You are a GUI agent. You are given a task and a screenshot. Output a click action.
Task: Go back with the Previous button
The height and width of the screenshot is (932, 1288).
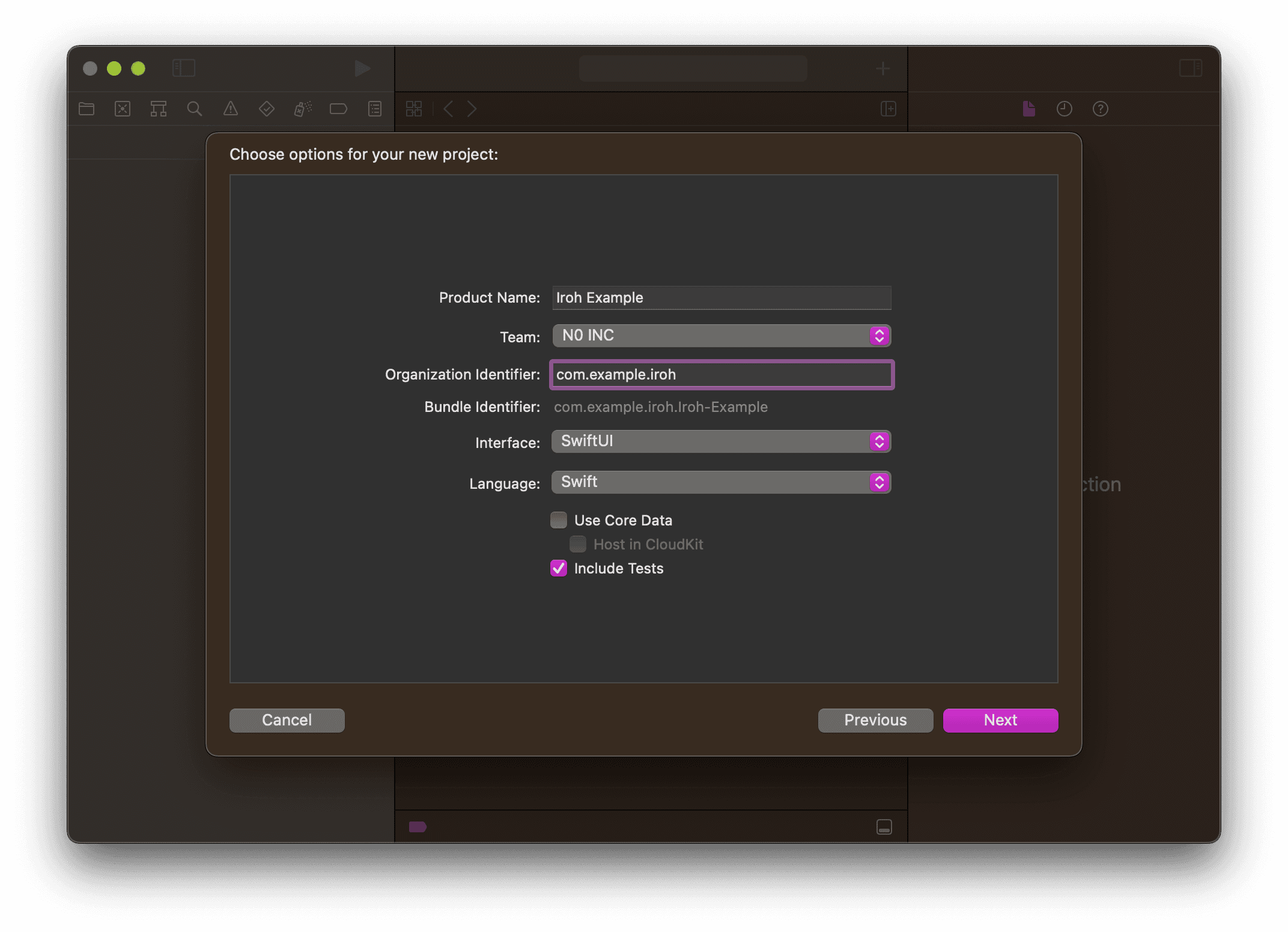[x=875, y=720]
